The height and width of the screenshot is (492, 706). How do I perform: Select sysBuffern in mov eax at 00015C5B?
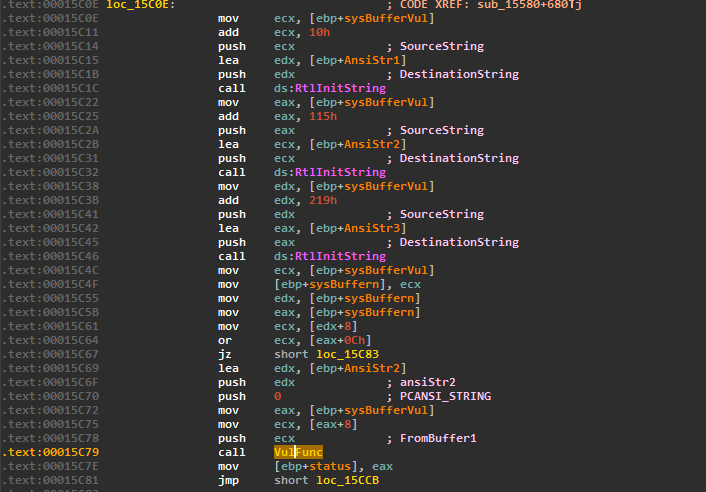tap(379, 312)
